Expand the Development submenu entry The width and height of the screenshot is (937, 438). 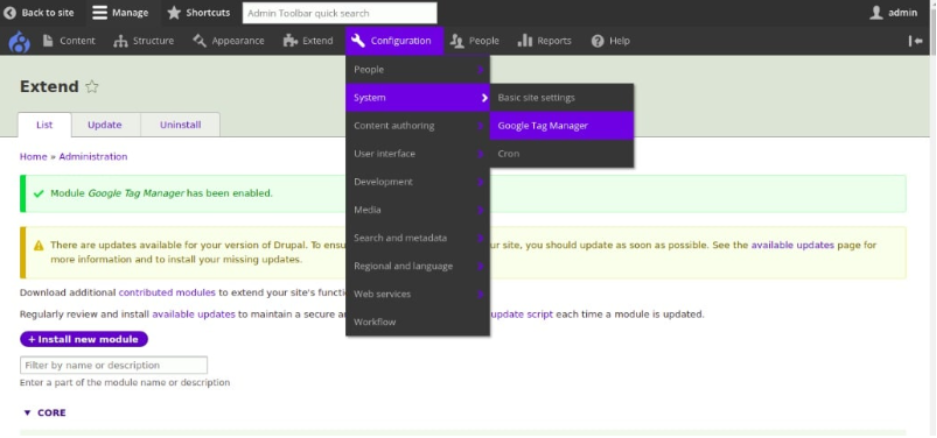tap(417, 182)
